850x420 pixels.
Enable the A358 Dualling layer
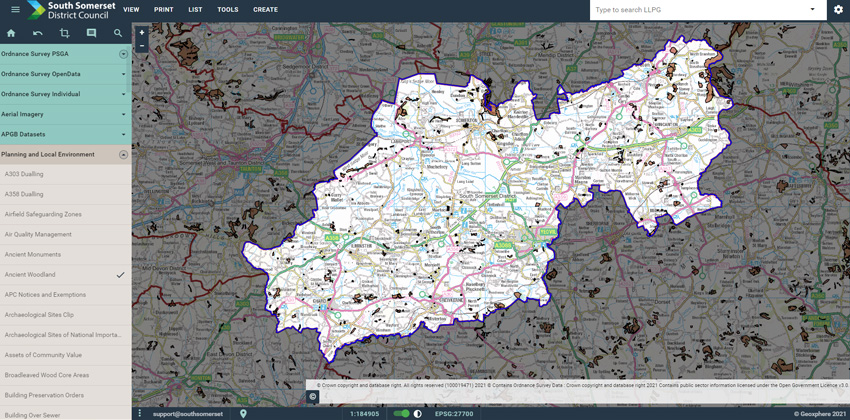[66, 195]
